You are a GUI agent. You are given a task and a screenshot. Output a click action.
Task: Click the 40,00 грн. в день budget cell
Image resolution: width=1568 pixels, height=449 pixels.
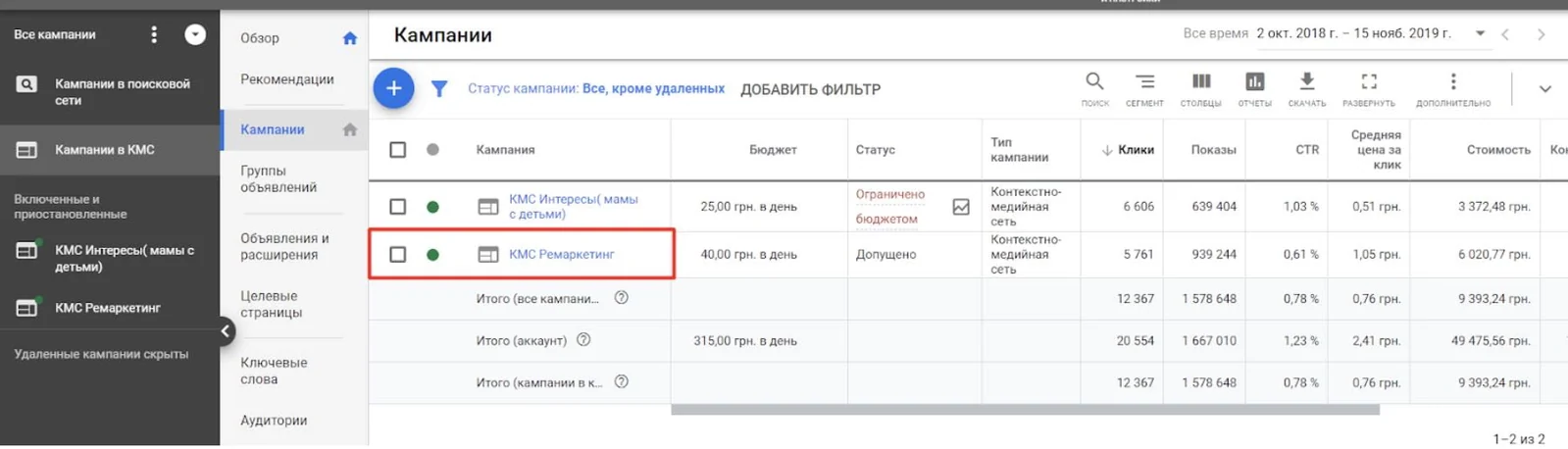click(748, 255)
